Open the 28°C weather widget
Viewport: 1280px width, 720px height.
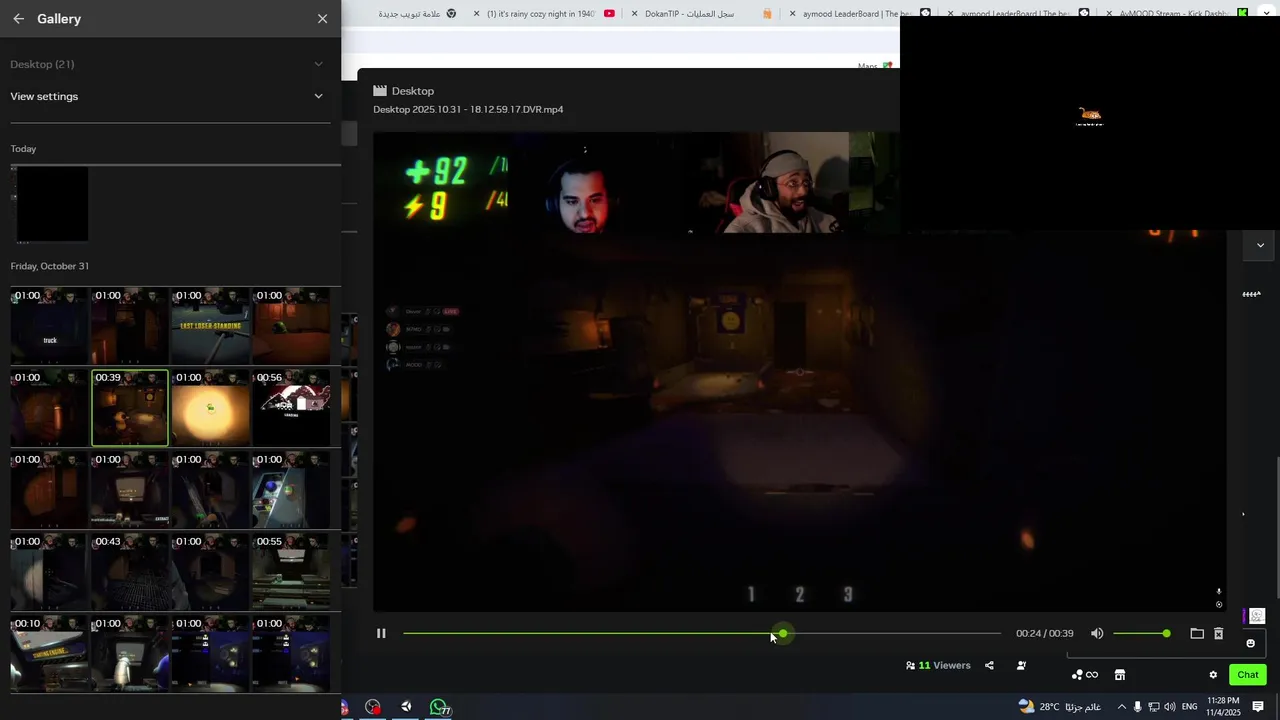click(1060, 707)
